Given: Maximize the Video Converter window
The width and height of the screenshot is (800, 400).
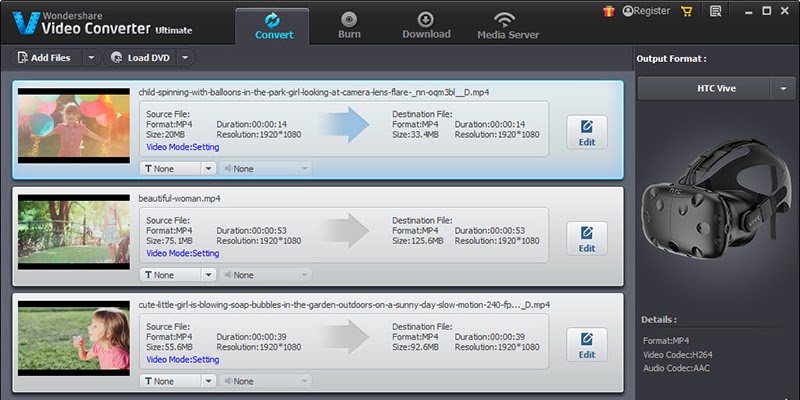Looking at the screenshot, I should click(766, 11).
